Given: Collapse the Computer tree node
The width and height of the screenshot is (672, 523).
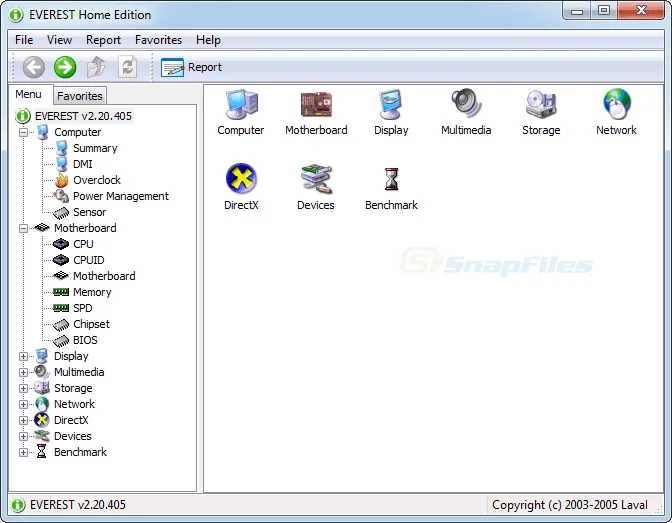Looking at the screenshot, I should [24, 132].
